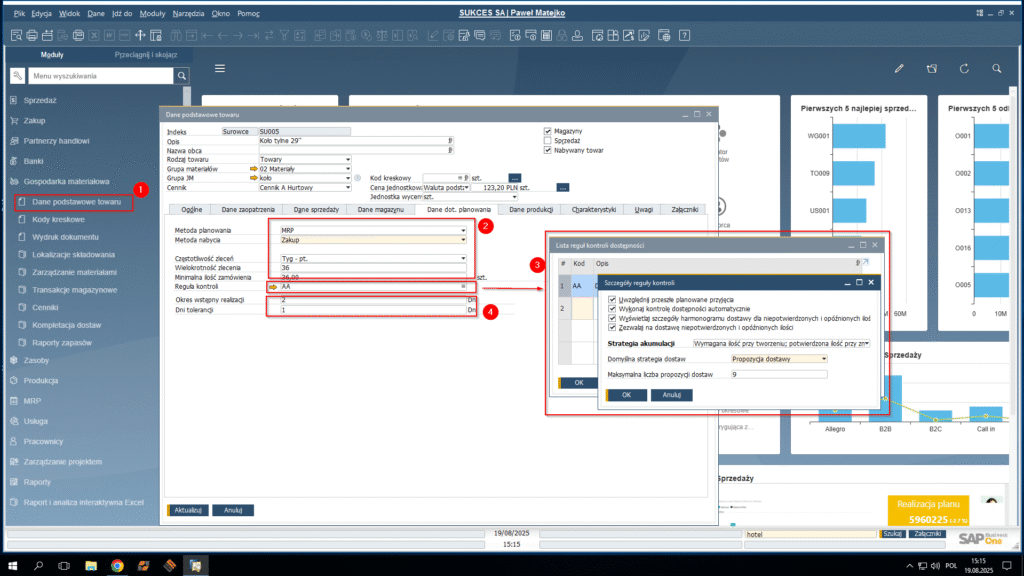Click the Windows Start button
1024x576 pixels.
pyautogui.click(x=12, y=566)
